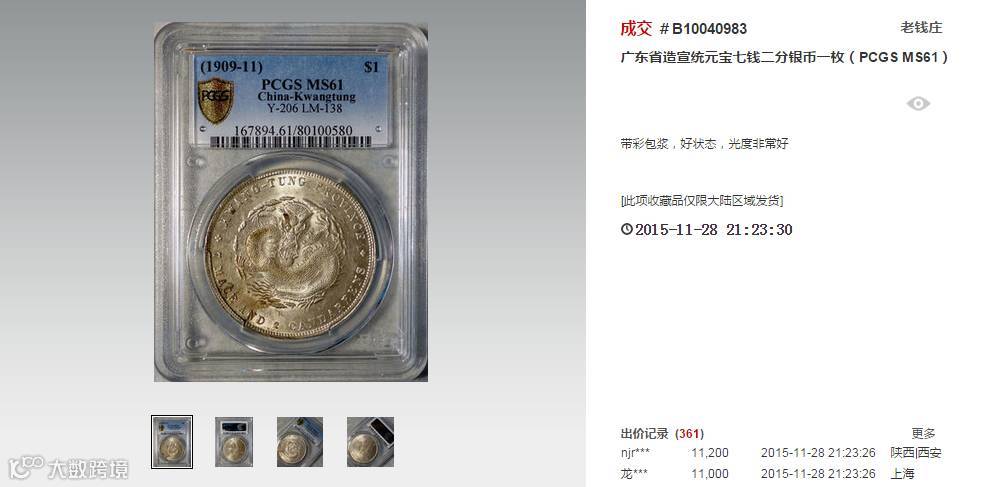Click the eye view-count icon

[x=918, y=104]
